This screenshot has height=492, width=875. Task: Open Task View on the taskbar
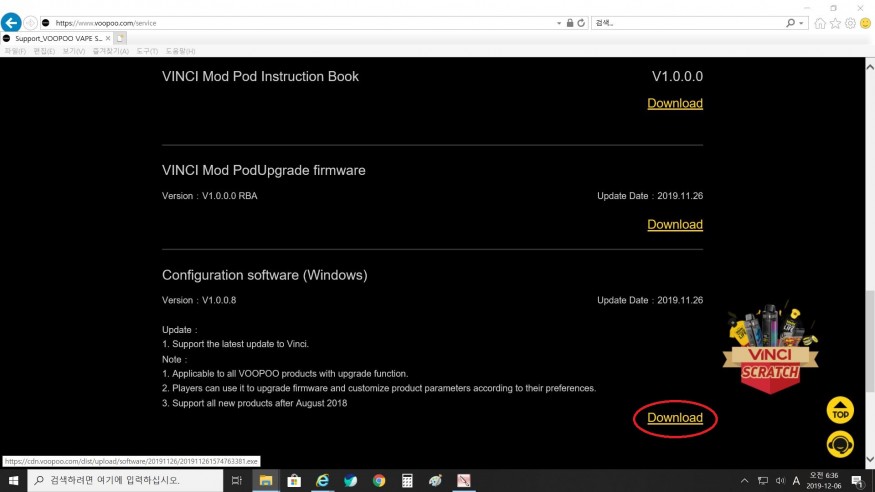237,480
